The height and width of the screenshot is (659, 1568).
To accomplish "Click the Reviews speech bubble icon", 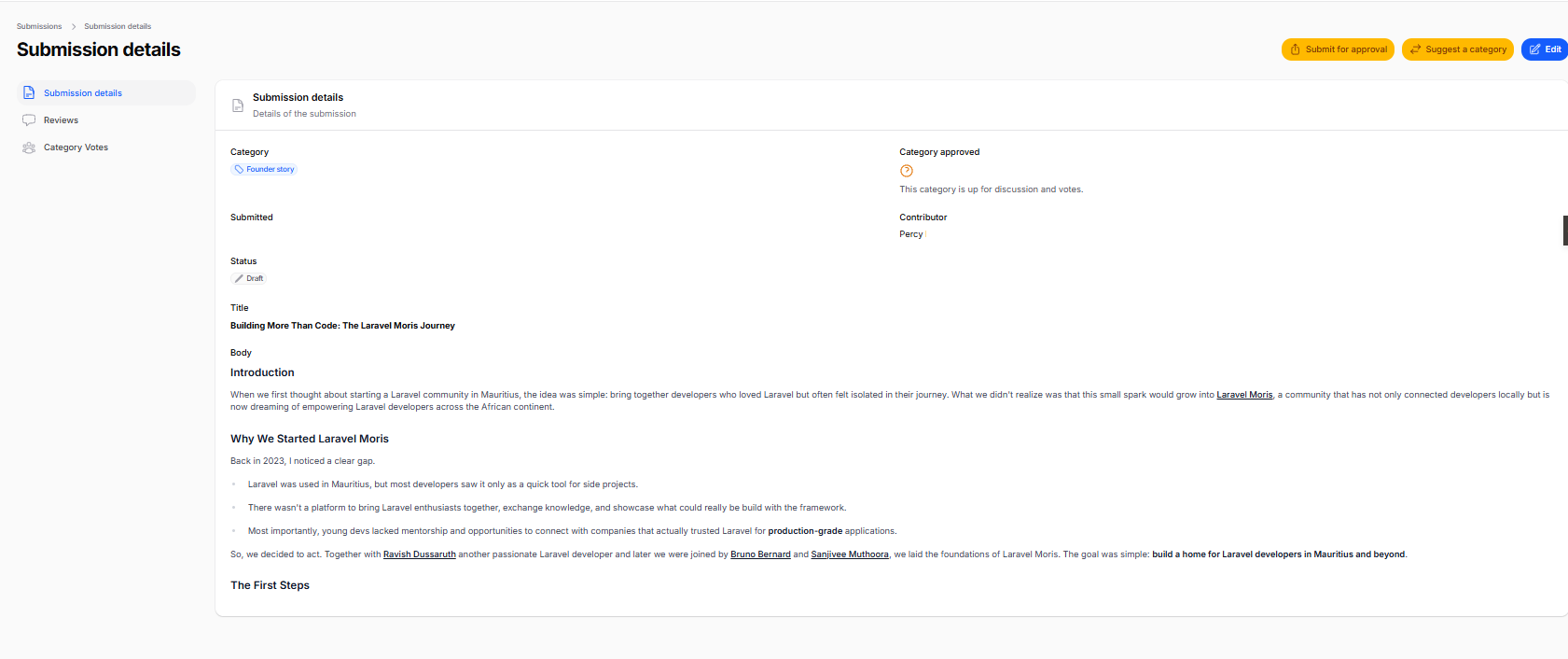I will [29, 120].
